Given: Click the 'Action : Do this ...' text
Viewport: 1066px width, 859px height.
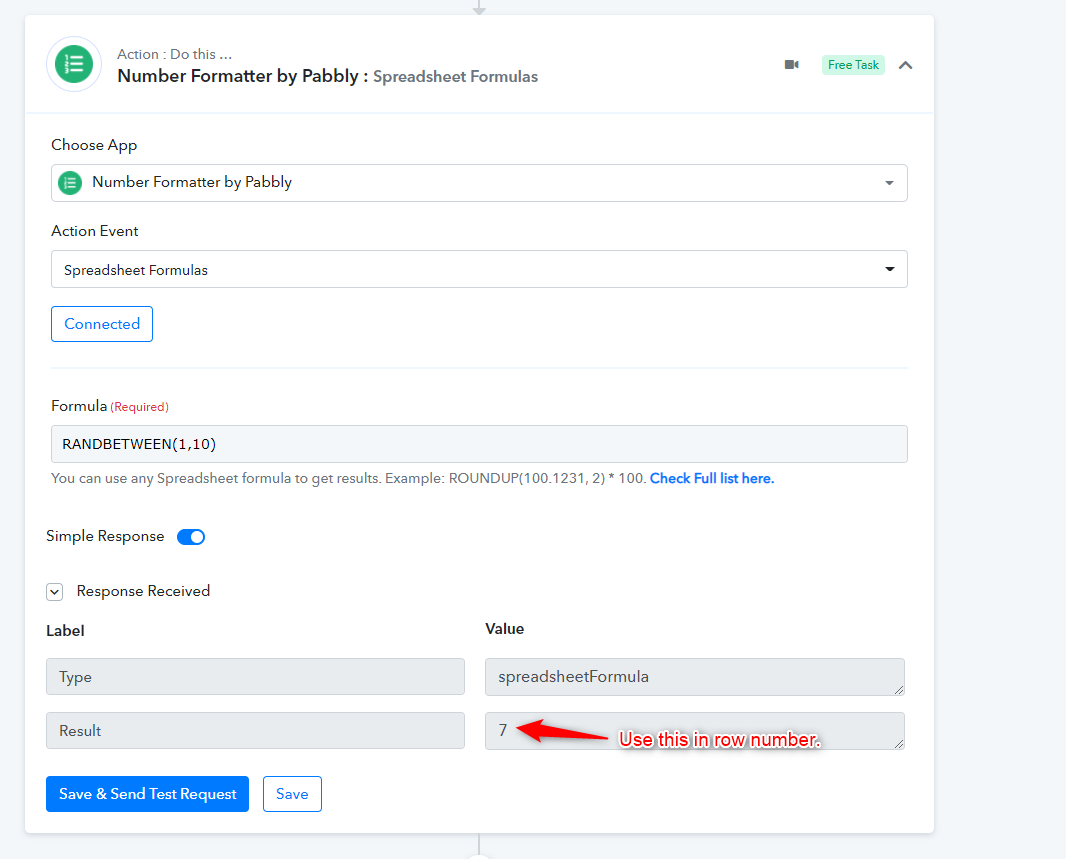Looking at the screenshot, I should (x=175, y=54).
